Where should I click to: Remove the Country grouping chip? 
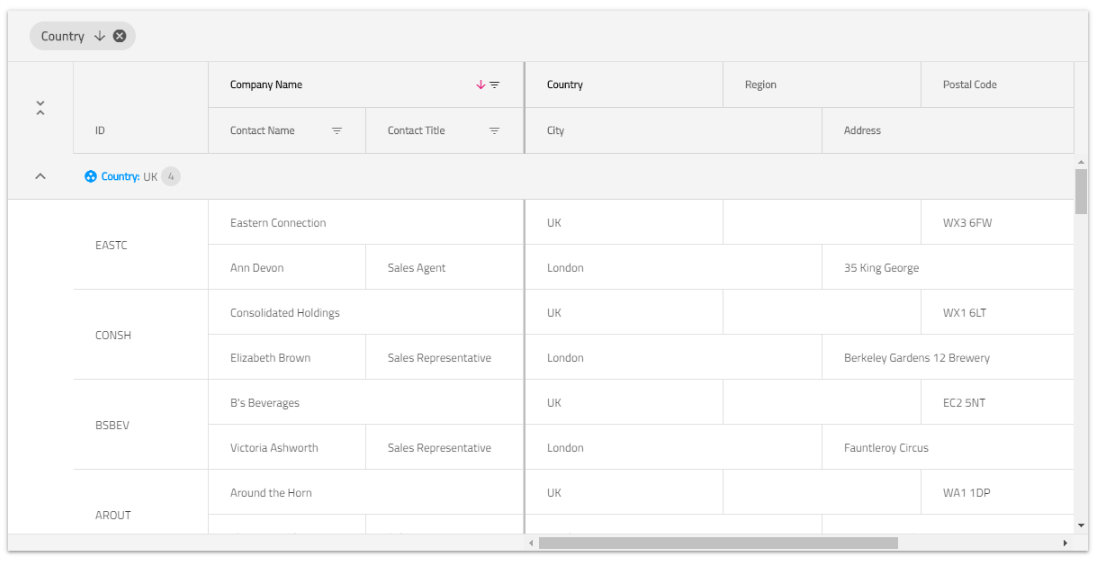(x=120, y=36)
